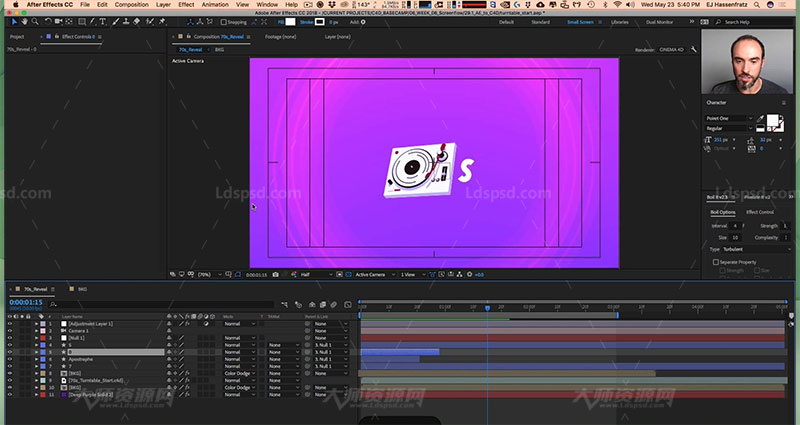Screen dimensions: 800x425
Task: Click the Graph Editor icon in timeline
Action: (348, 305)
